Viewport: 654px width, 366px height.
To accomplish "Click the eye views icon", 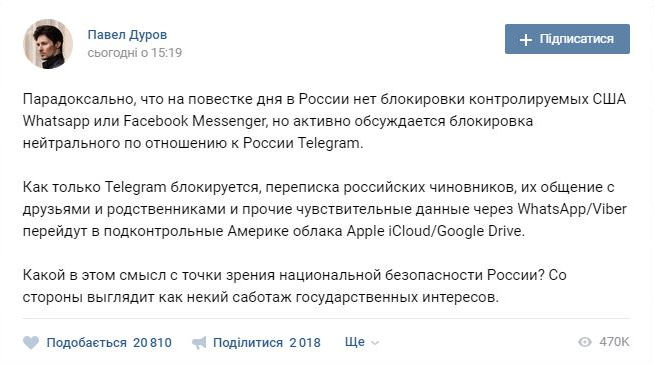I will [x=585, y=342].
